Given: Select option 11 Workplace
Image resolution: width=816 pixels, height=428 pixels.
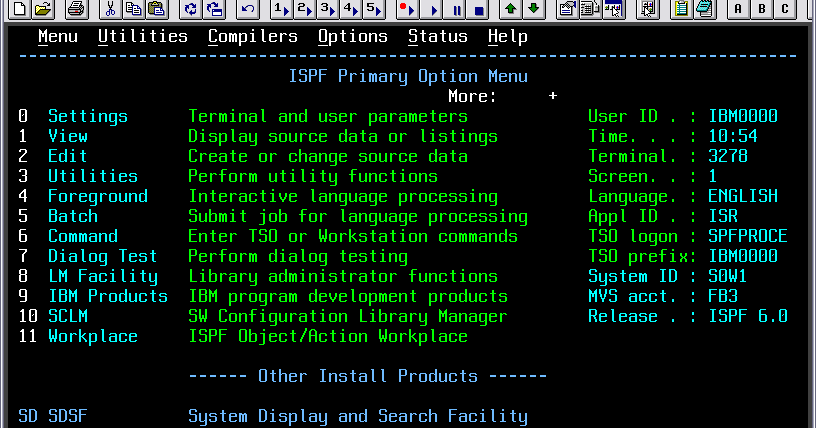Looking at the screenshot, I should 93,336.
